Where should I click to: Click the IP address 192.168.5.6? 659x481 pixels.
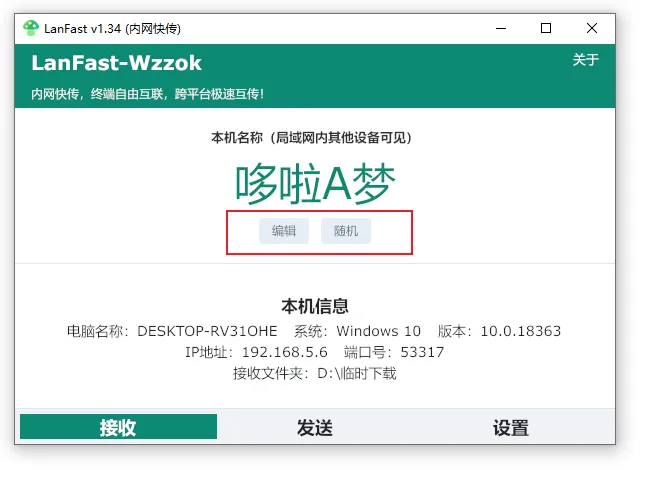pyautogui.click(x=285, y=352)
